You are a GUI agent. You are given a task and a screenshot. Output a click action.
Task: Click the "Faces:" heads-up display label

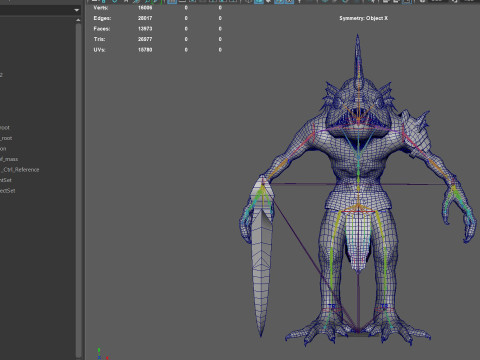click(102, 29)
